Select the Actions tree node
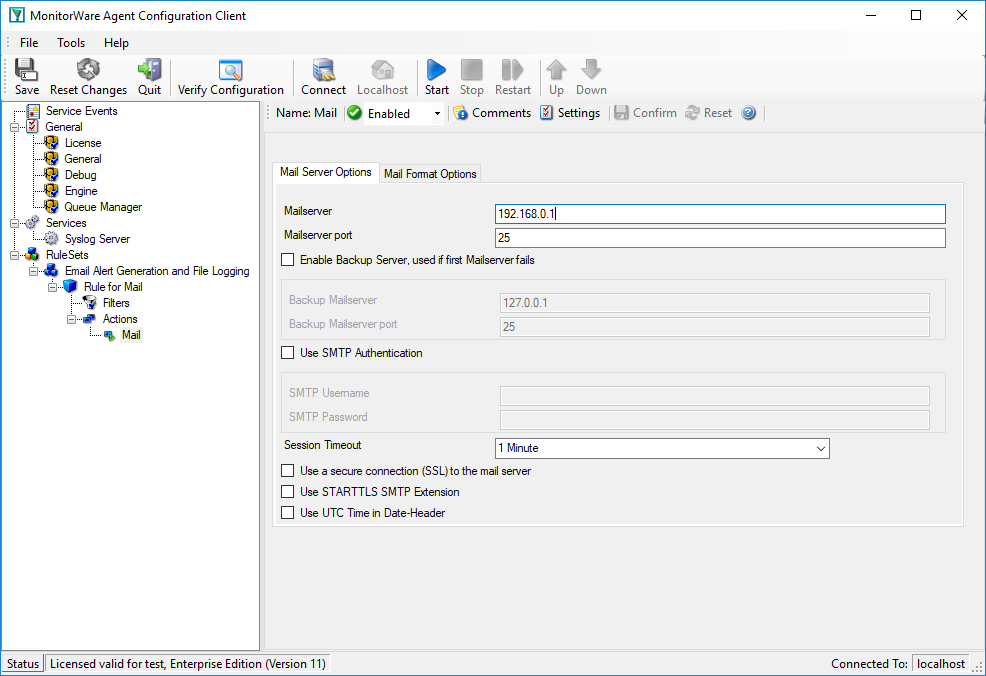This screenshot has width=986, height=676. point(120,319)
